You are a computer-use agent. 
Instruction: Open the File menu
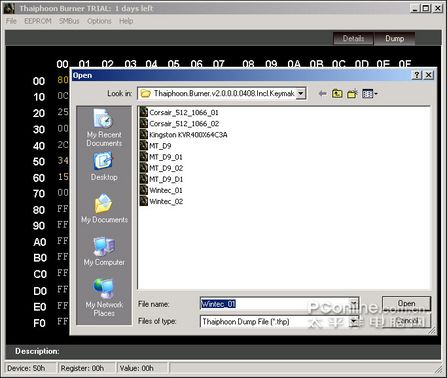pyautogui.click(x=11, y=21)
